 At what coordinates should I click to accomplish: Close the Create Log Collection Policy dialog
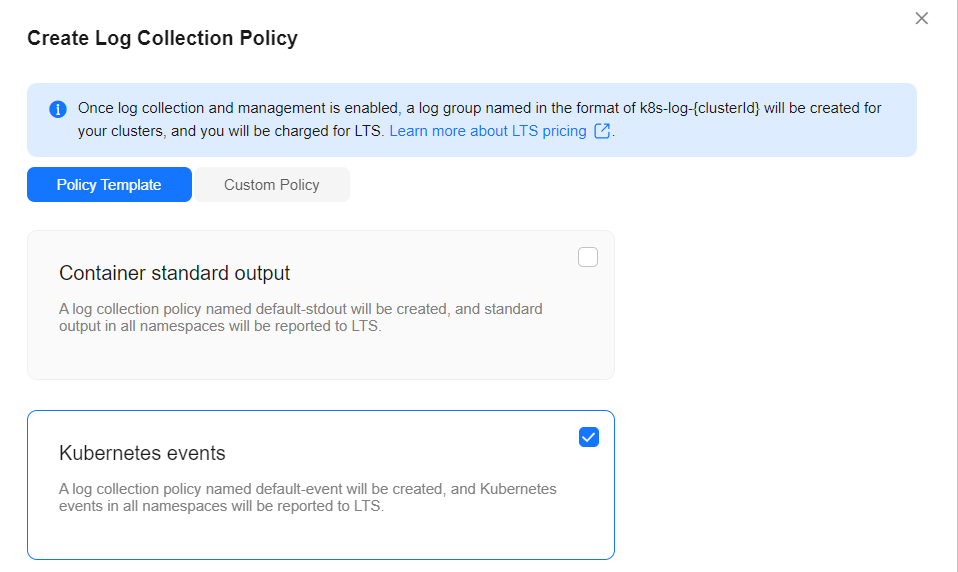pyautogui.click(x=921, y=18)
